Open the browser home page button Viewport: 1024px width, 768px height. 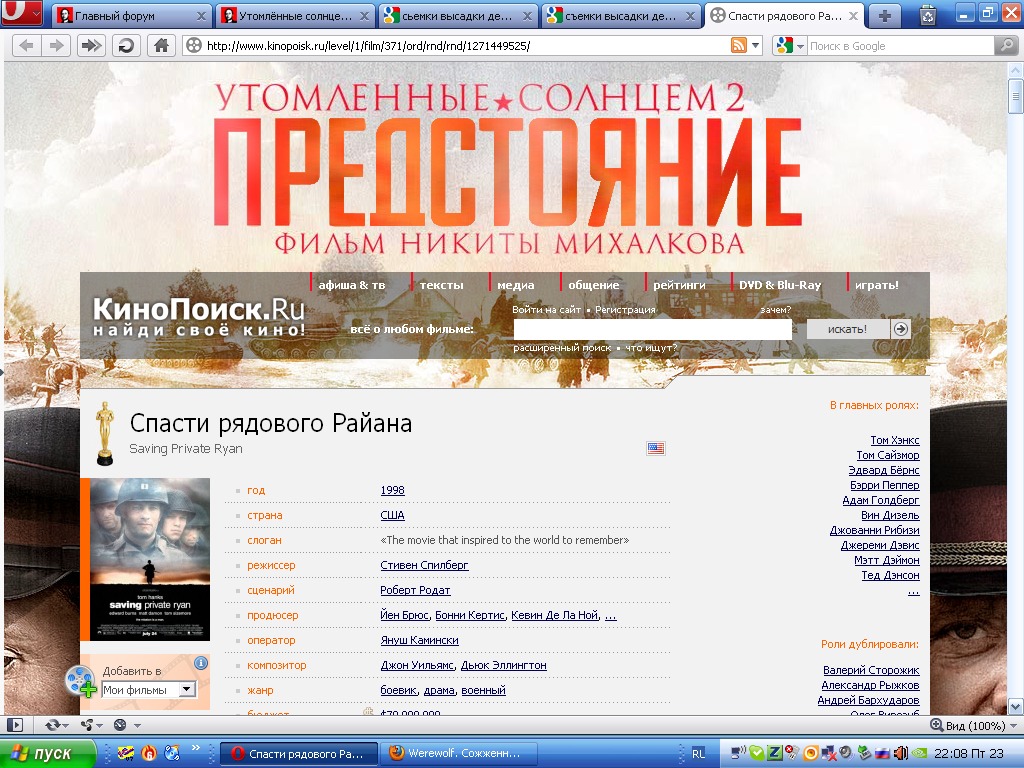click(161, 46)
